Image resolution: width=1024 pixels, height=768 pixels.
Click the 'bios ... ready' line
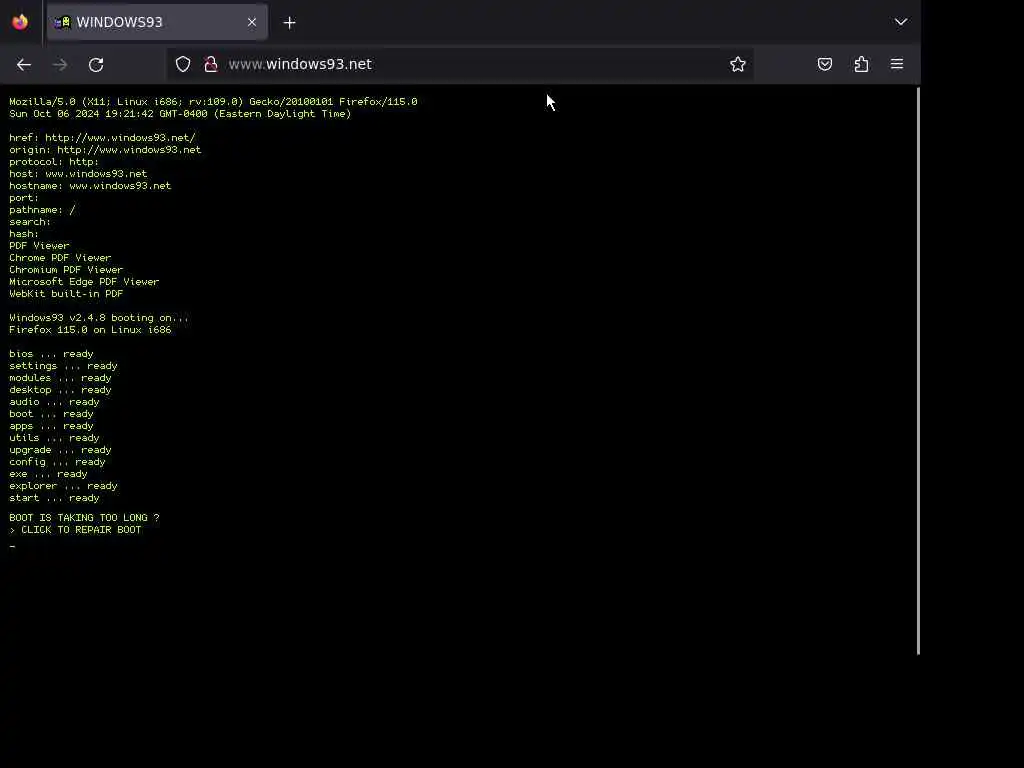point(52,354)
